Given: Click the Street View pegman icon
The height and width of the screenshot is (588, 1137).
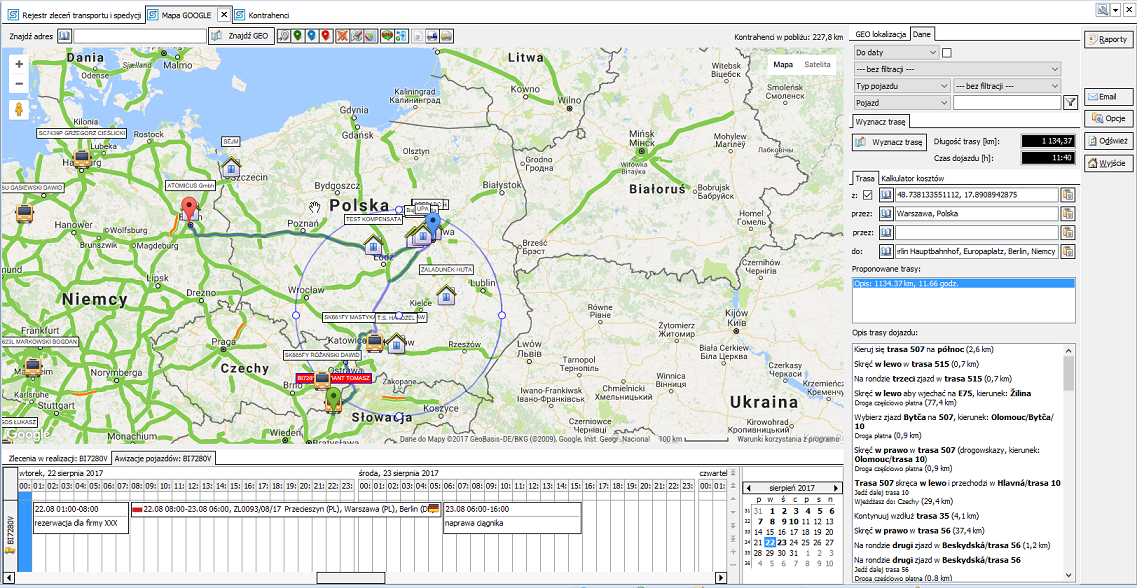Looking at the screenshot, I should pyautogui.click(x=19, y=109).
